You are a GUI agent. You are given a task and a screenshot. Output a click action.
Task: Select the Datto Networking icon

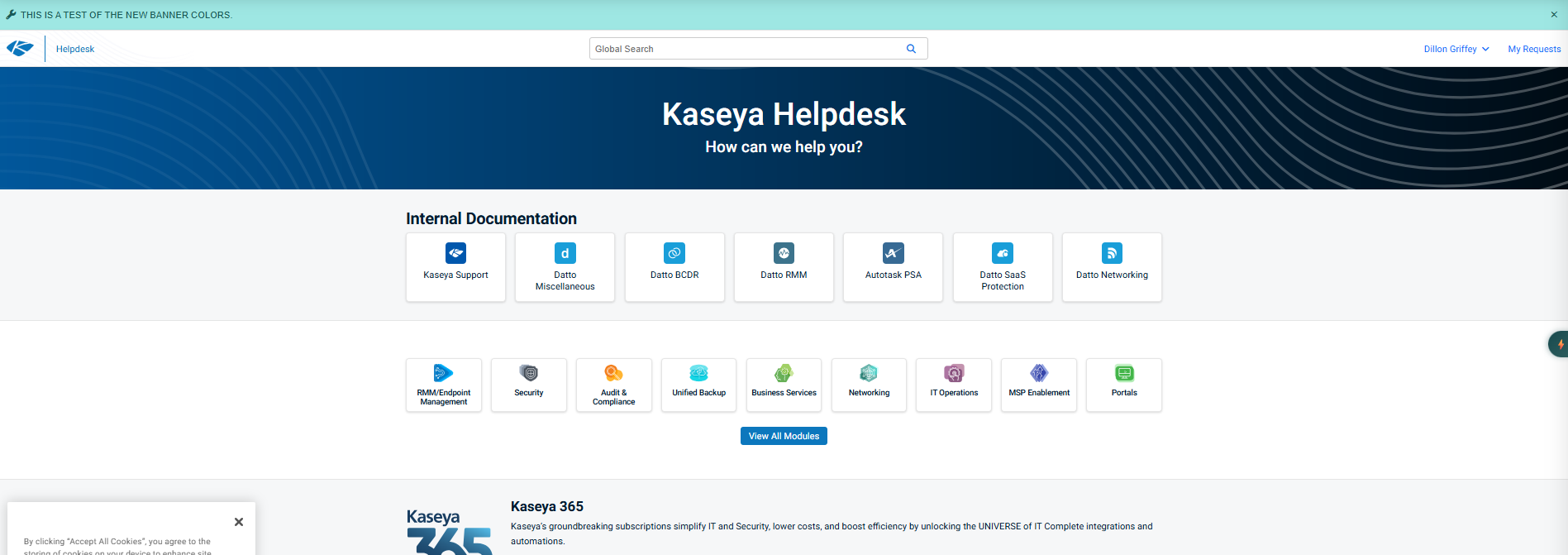(x=1112, y=253)
